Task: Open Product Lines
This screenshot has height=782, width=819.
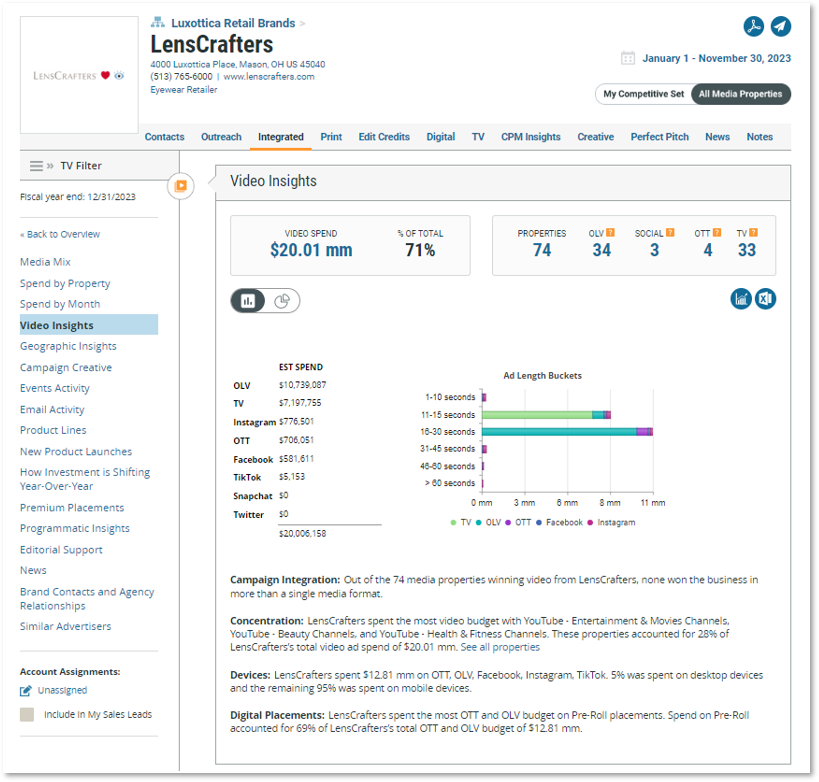Action: pos(53,430)
